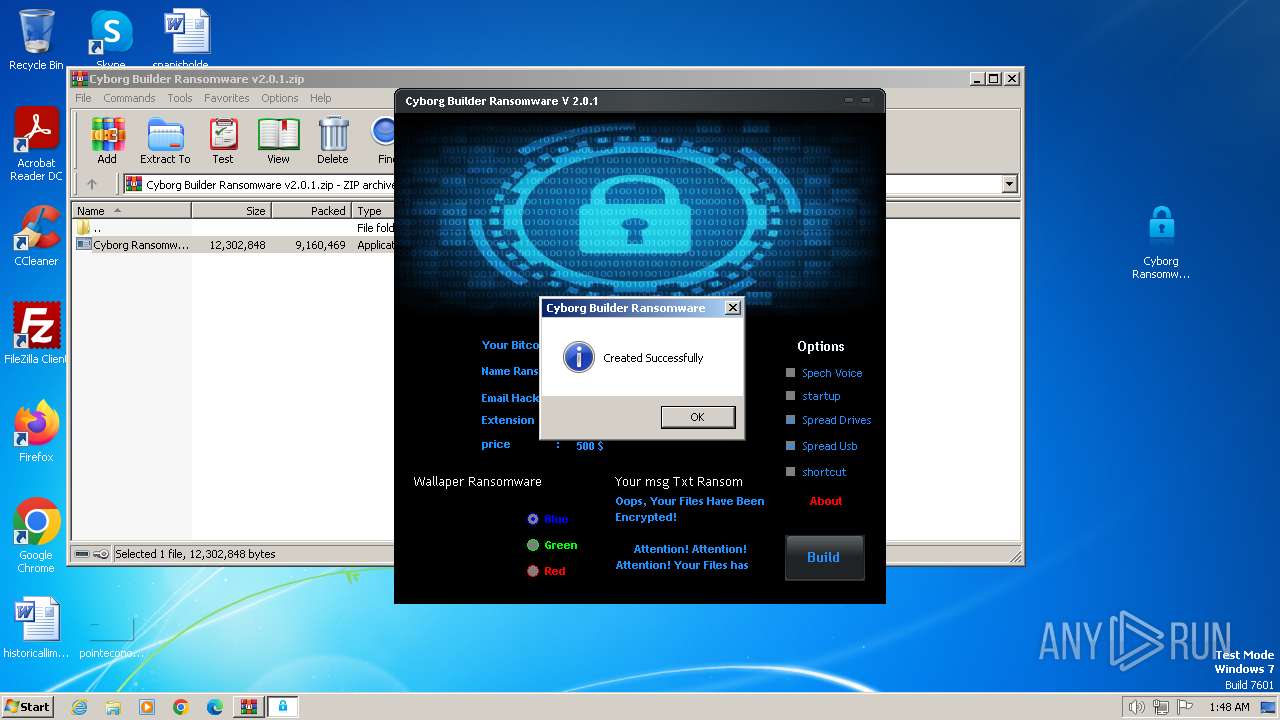The height and width of the screenshot is (720, 1280).
Task: Open the WinRAR Tools menu
Action: (x=180, y=98)
